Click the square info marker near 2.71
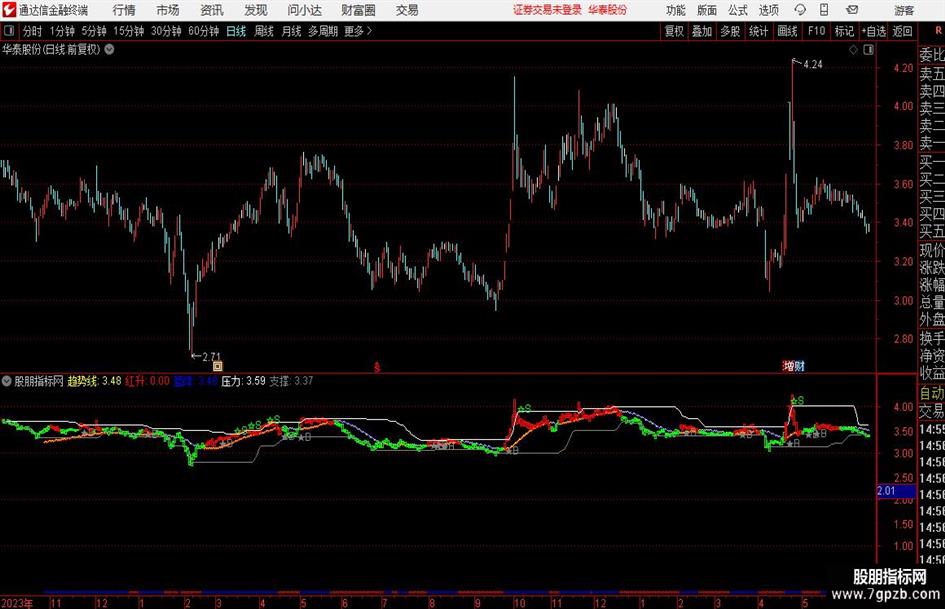945x609 pixels. 218,365
